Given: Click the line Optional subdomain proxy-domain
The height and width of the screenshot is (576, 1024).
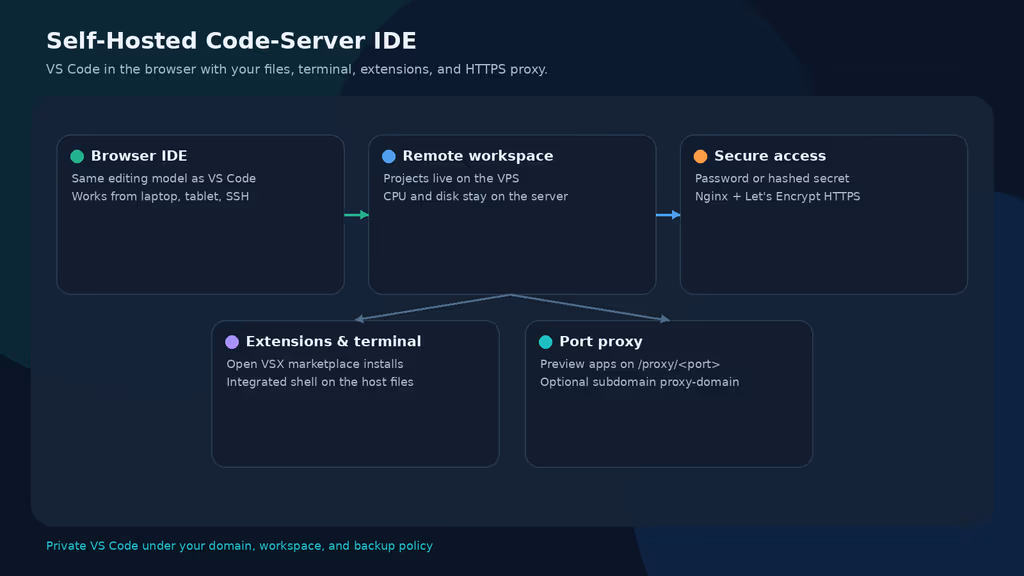Looking at the screenshot, I should click(x=639, y=381).
